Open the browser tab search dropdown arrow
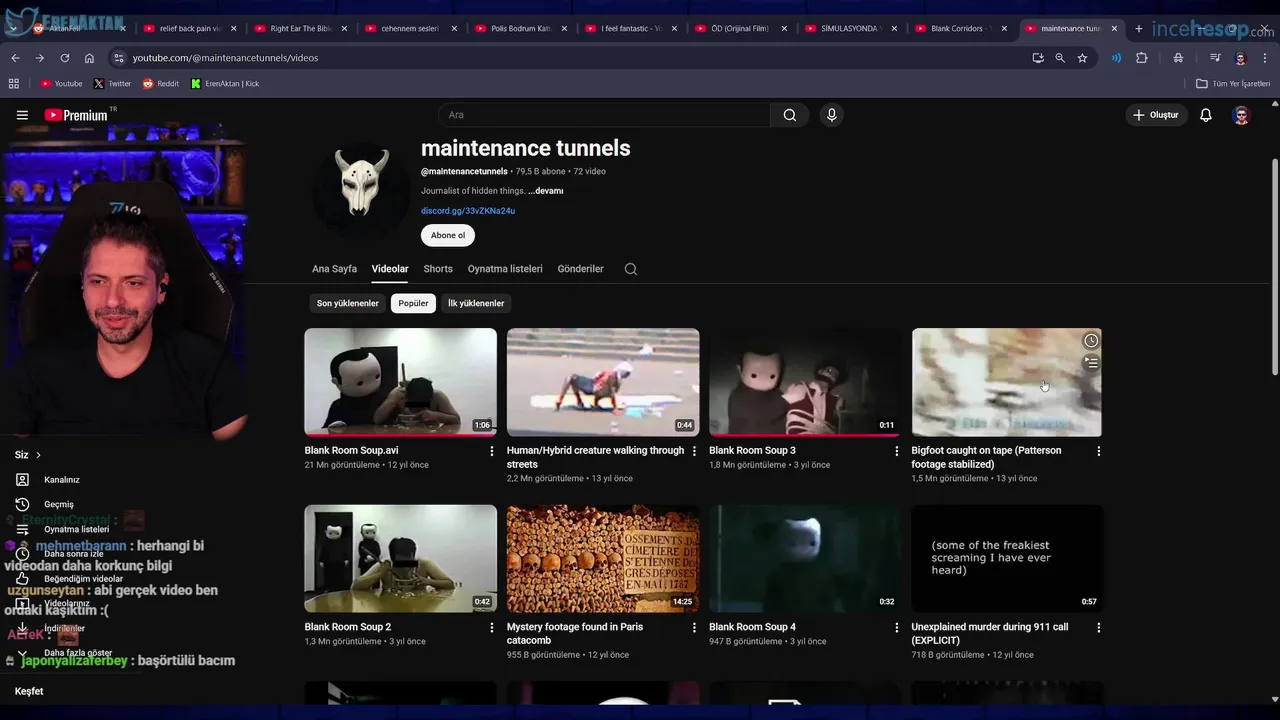The width and height of the screenshot is (1280, 720). pyautogui.click(x=13, y=28)
